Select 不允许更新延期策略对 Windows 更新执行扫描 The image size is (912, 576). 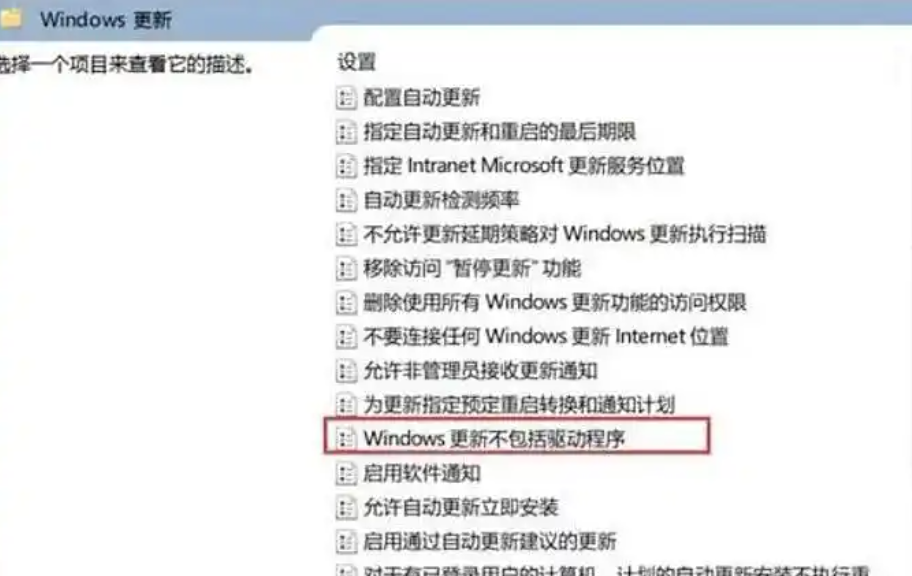point(564,234)
